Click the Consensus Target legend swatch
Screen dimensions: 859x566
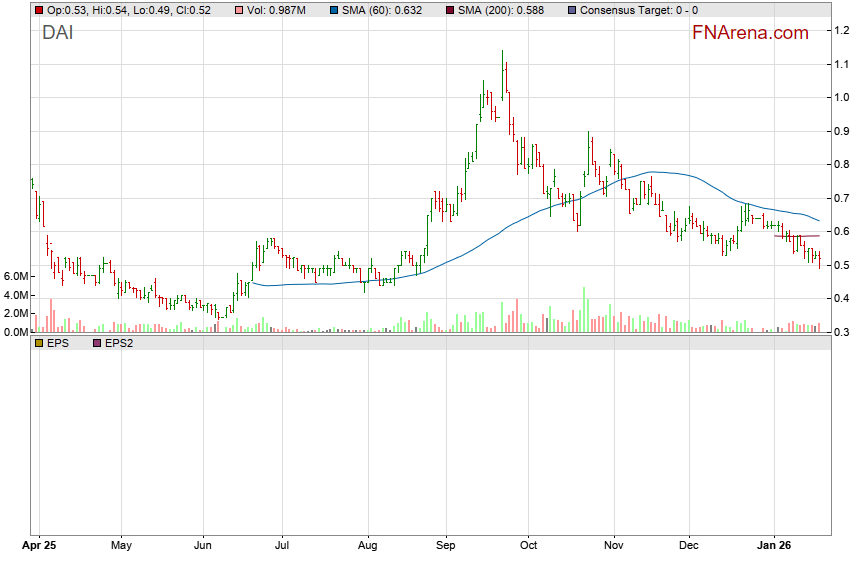(x=571, y=10)
